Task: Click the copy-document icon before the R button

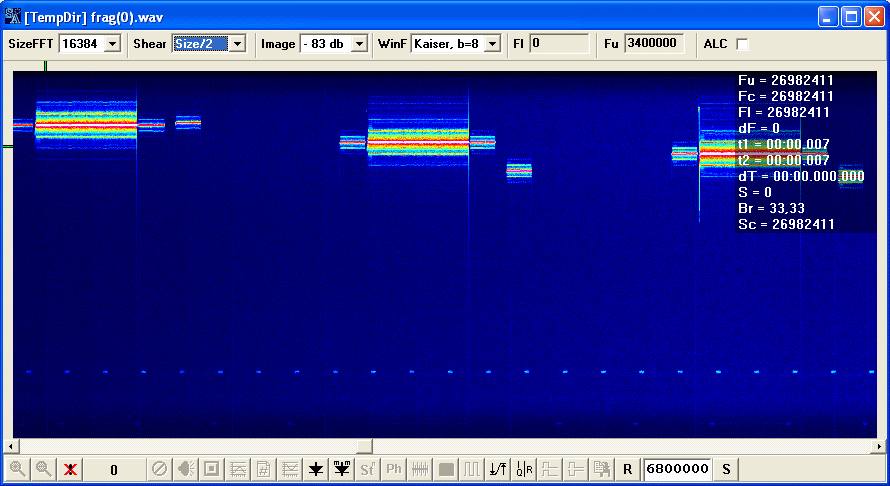Action: 602,469
